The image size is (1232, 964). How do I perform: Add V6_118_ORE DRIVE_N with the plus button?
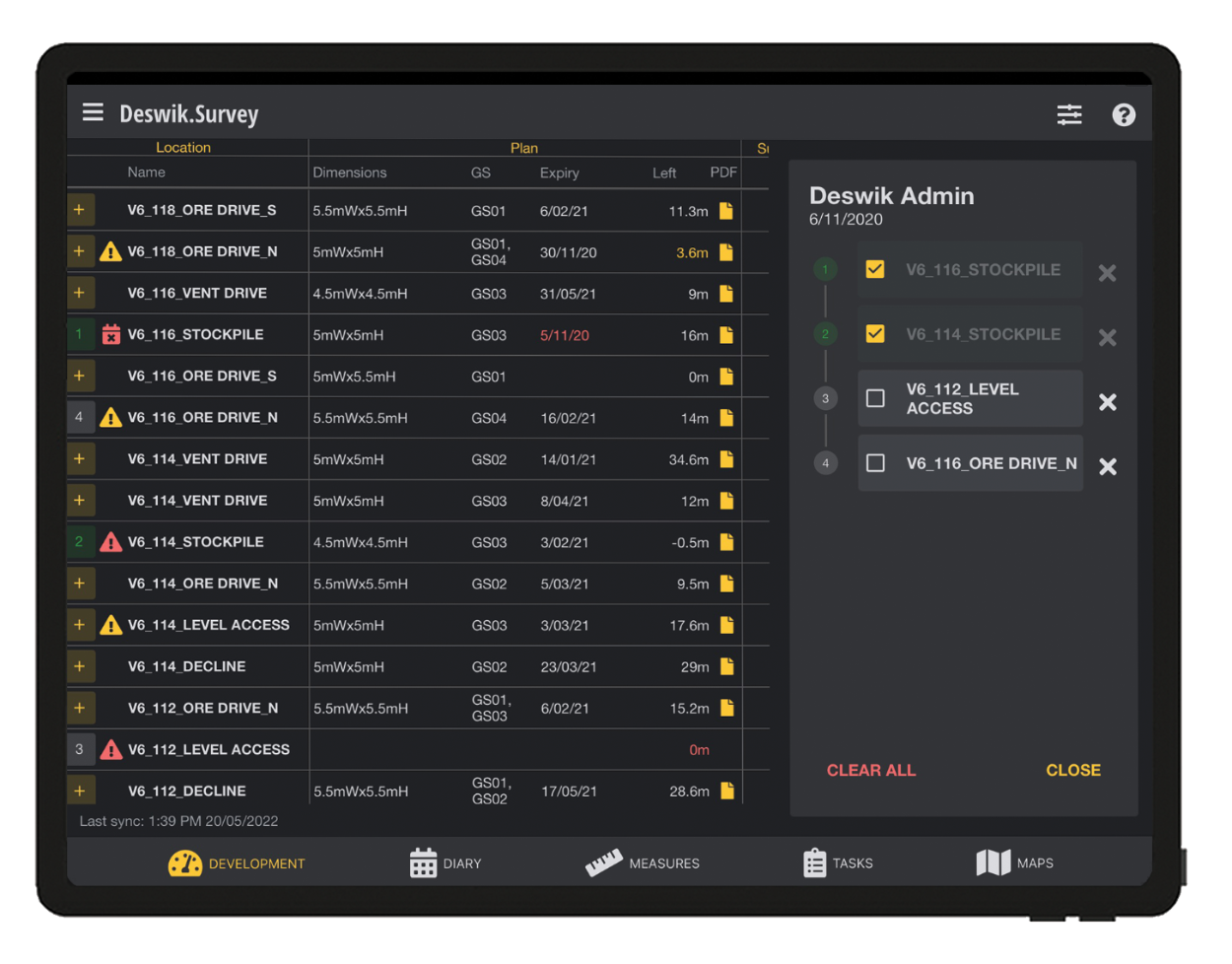80,251
